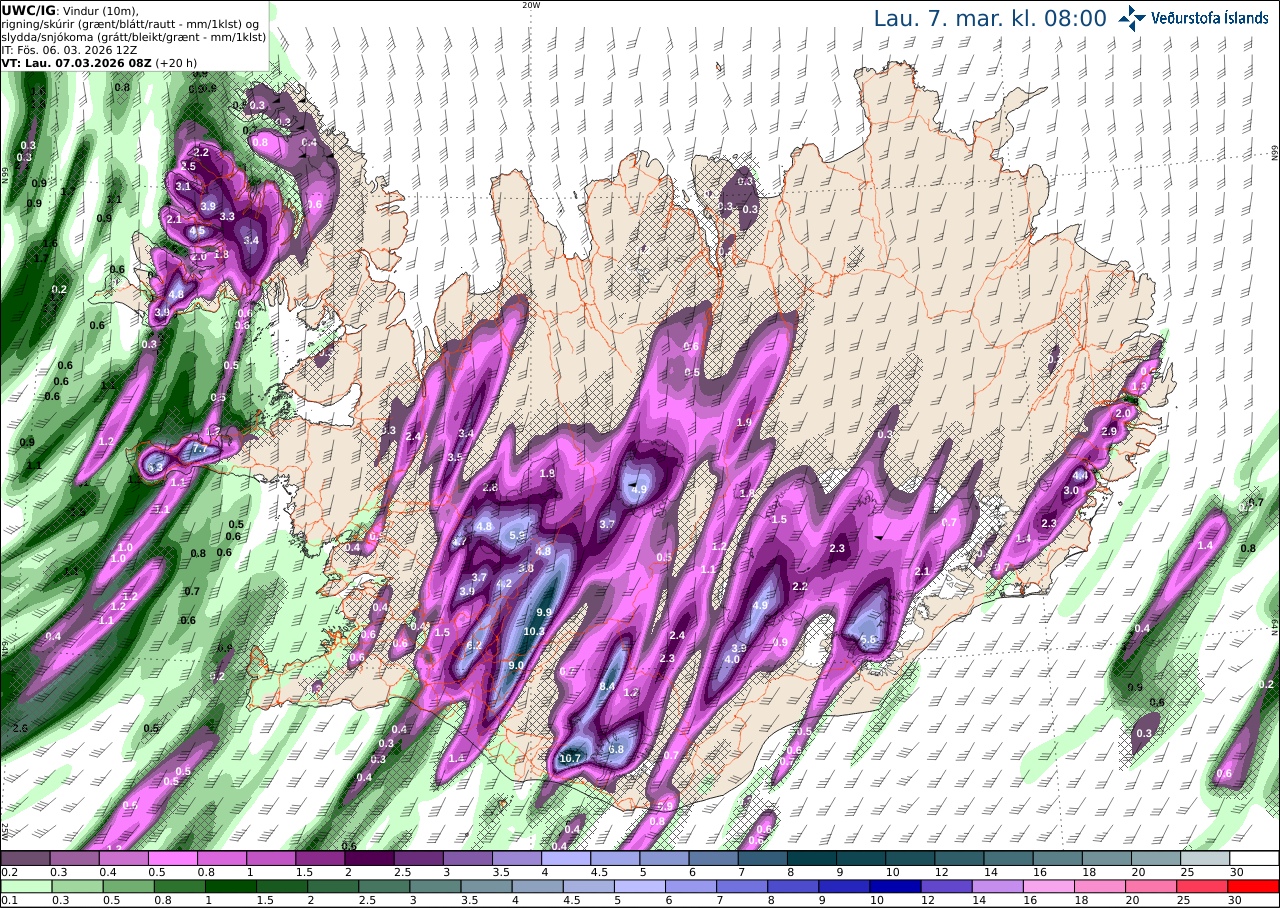Click the 8.4 precipitation value on map
1280x908 pixels.
pos(607,686)
